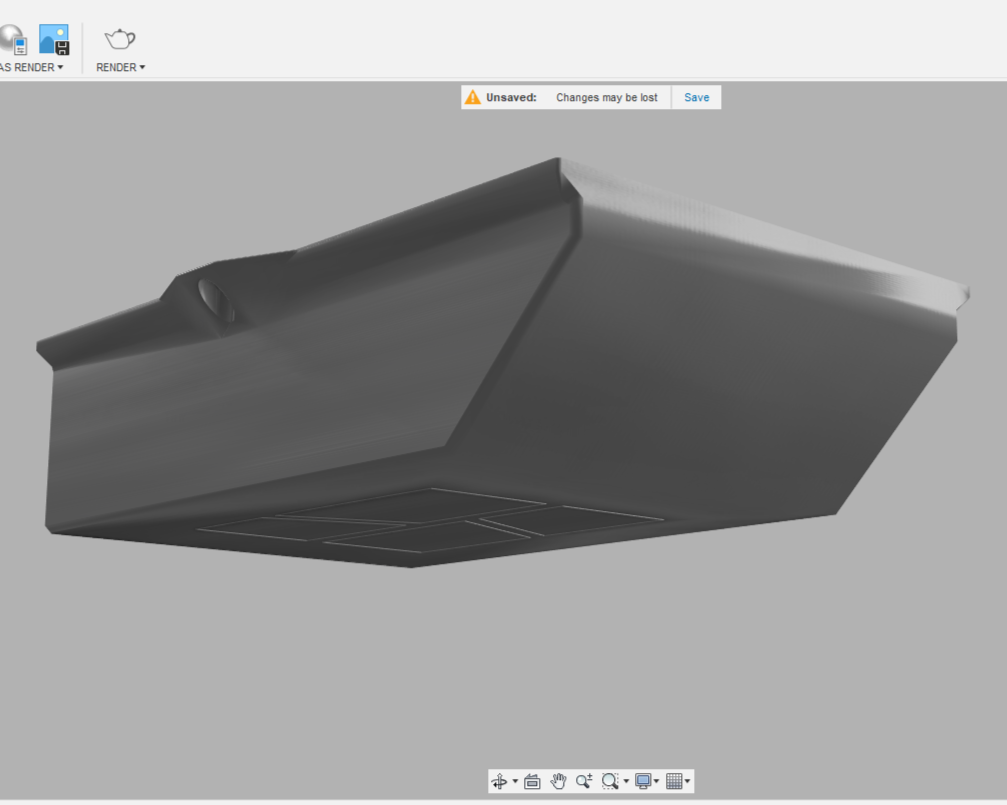Activate the Pan hand tool

[x=558, y=781]
